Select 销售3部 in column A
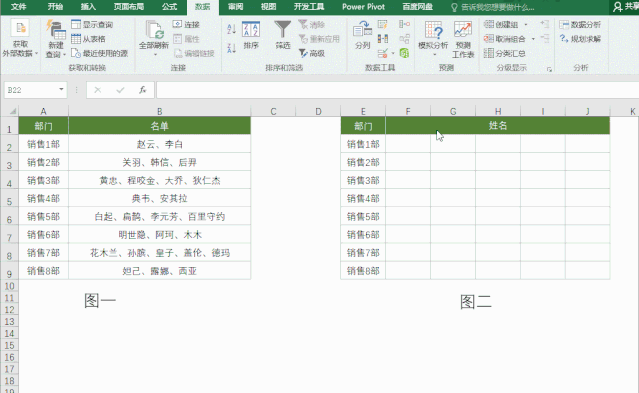The height and width of the screenshot is (393, 639). (x=43, y=180)
